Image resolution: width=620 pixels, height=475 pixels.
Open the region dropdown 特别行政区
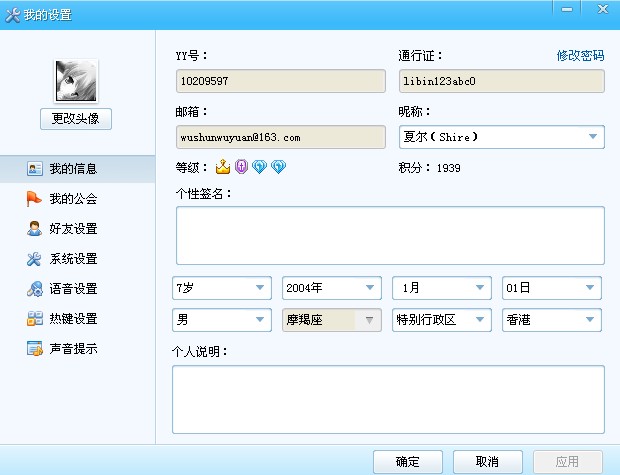click(442, 320)
